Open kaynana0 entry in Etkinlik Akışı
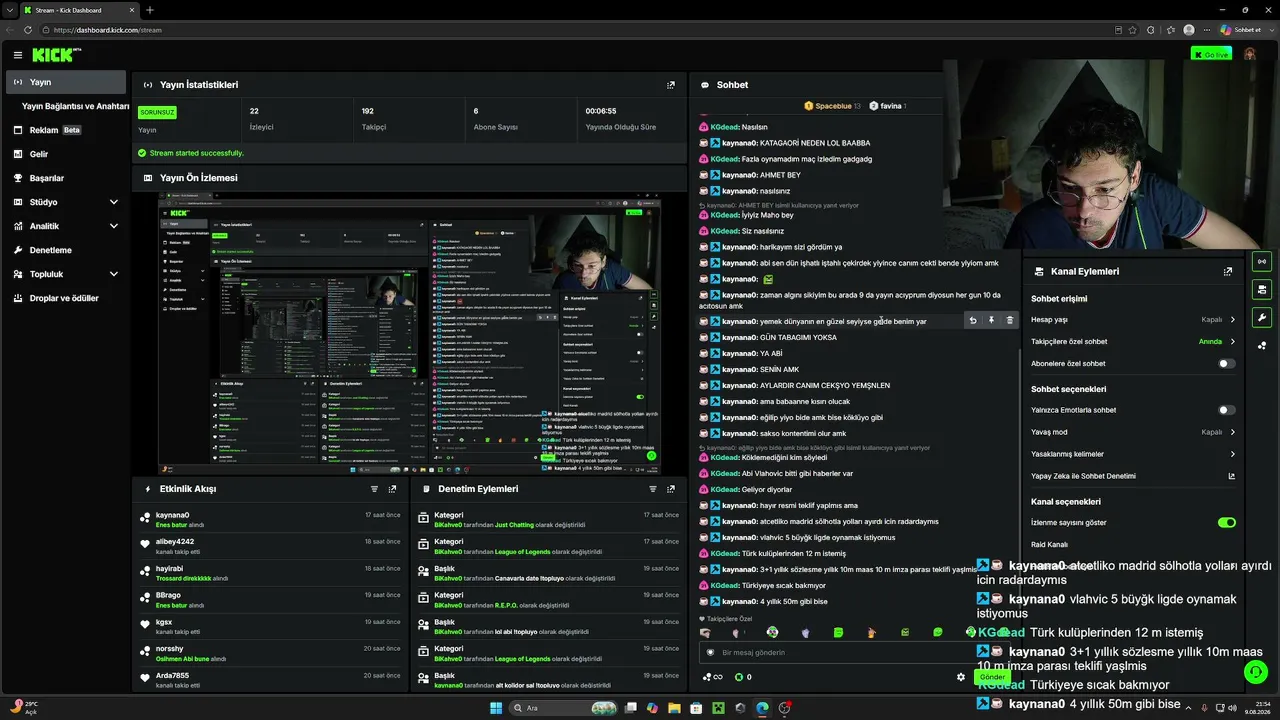1280x720 pixels. (271, 519)
